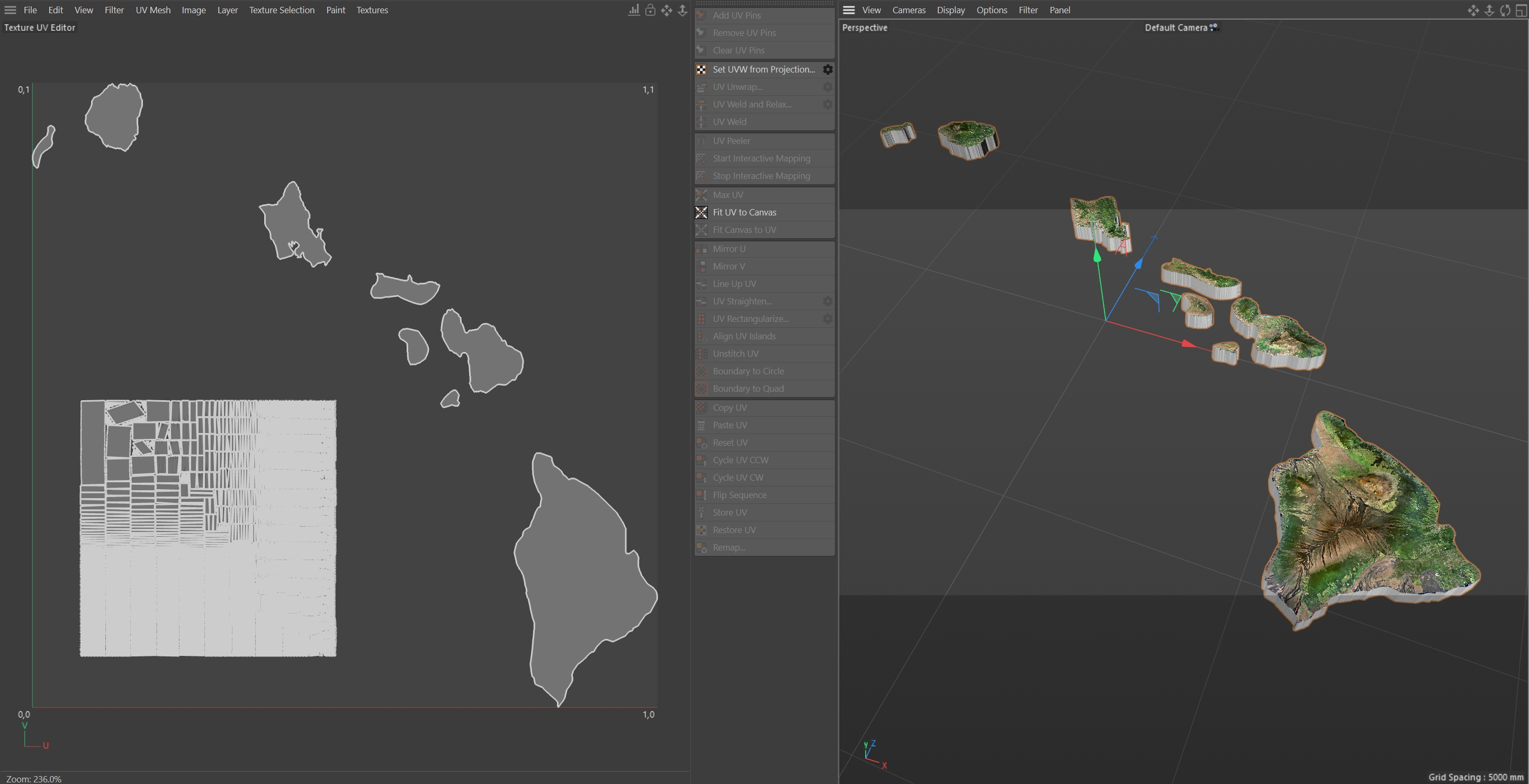Viewport: 1529px width, 784px height.
Task: Open the viewport Display menu
Action: tap(950, 10)
